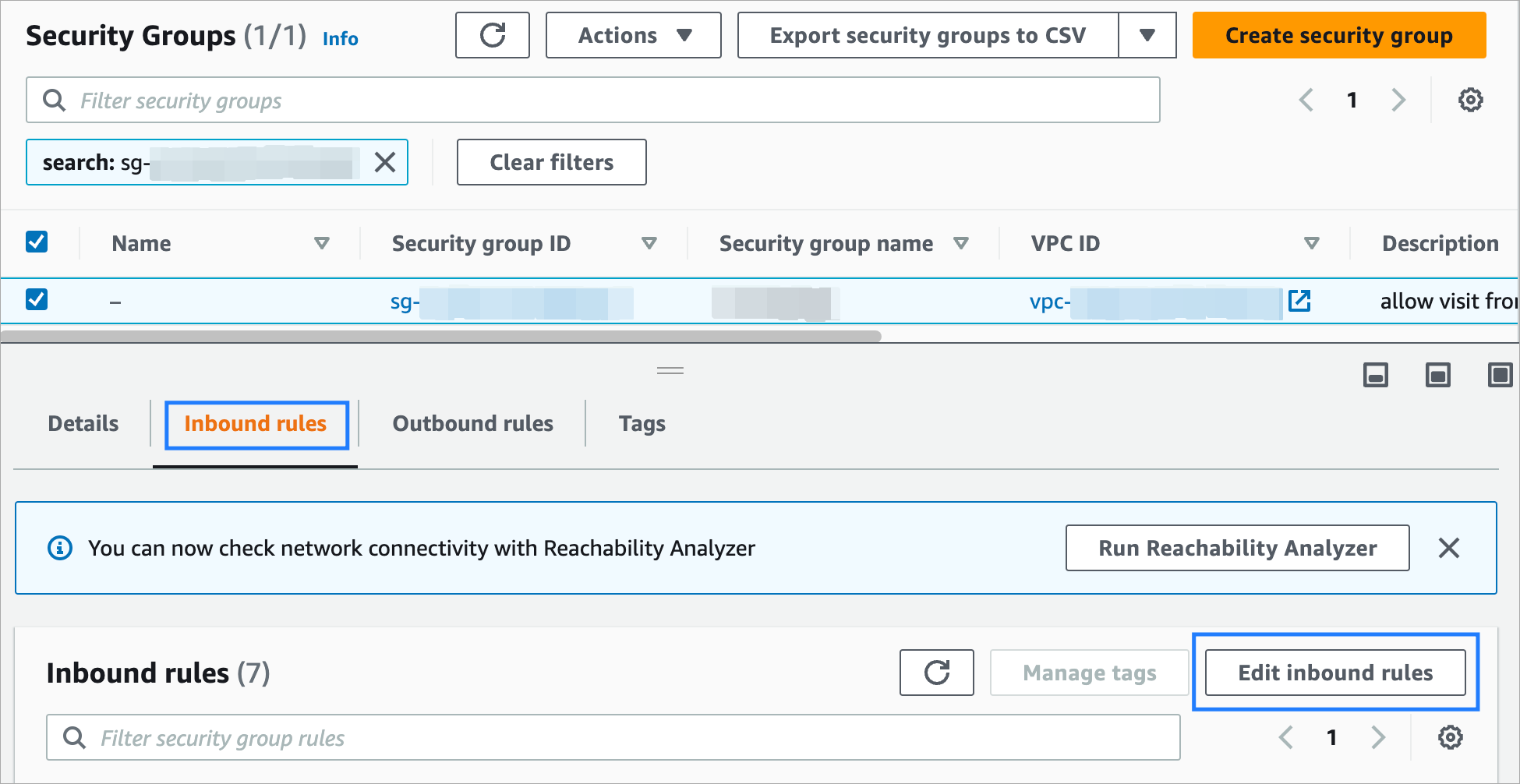Expand split panel to full screen

click(1499, 376)
